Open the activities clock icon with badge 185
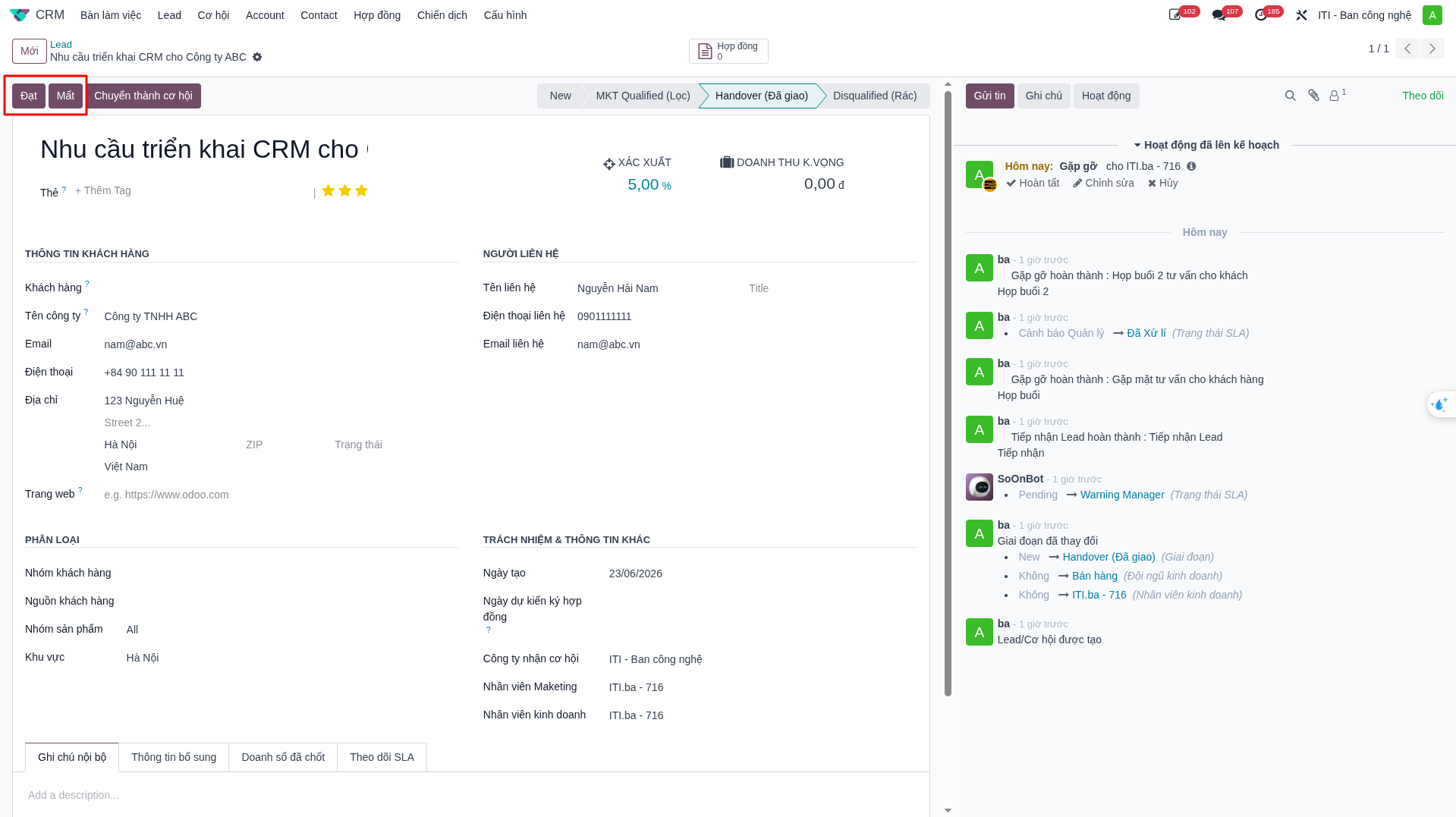 (x=1261, y=15)
